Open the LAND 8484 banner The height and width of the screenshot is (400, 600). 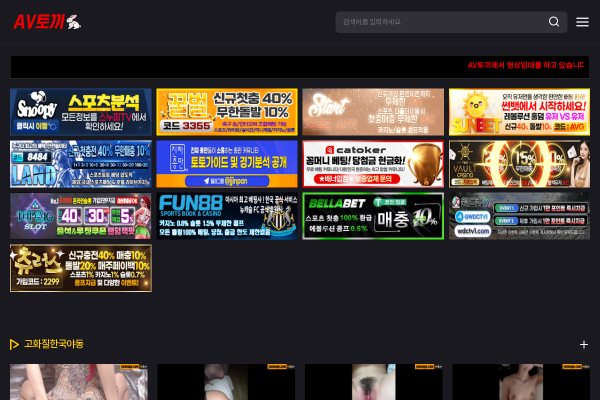(81, 164)
